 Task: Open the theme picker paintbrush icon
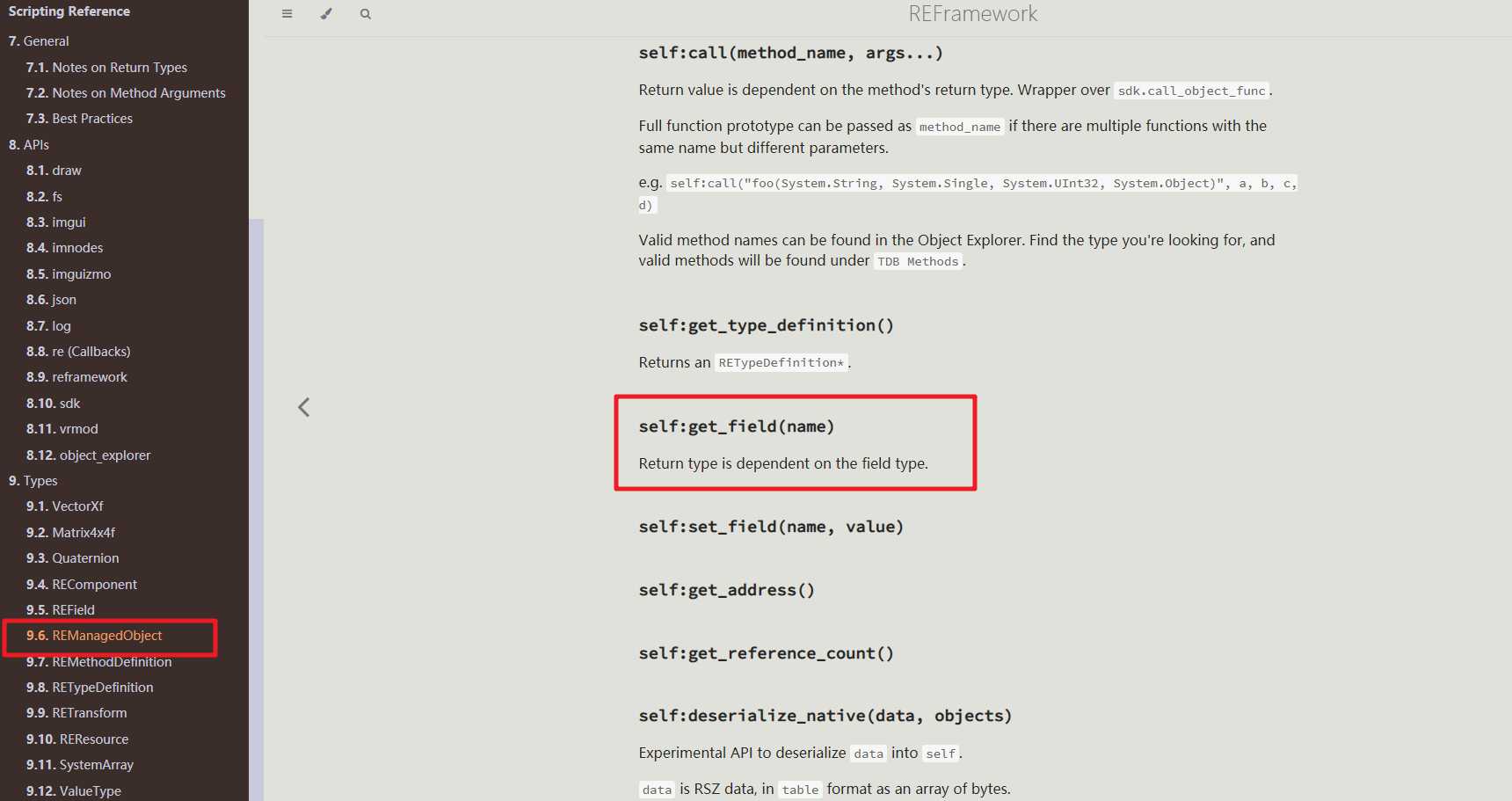coord(326,14)
